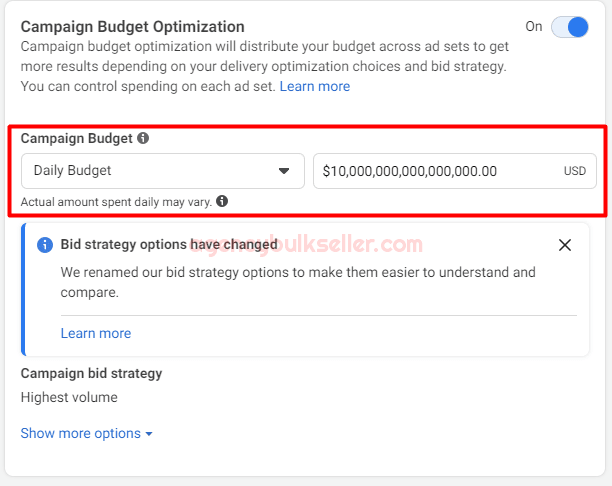Image resolution: width=612 pixels, height=486 pixels.
Task: Expand Show more options
Action: coord(81,433)
